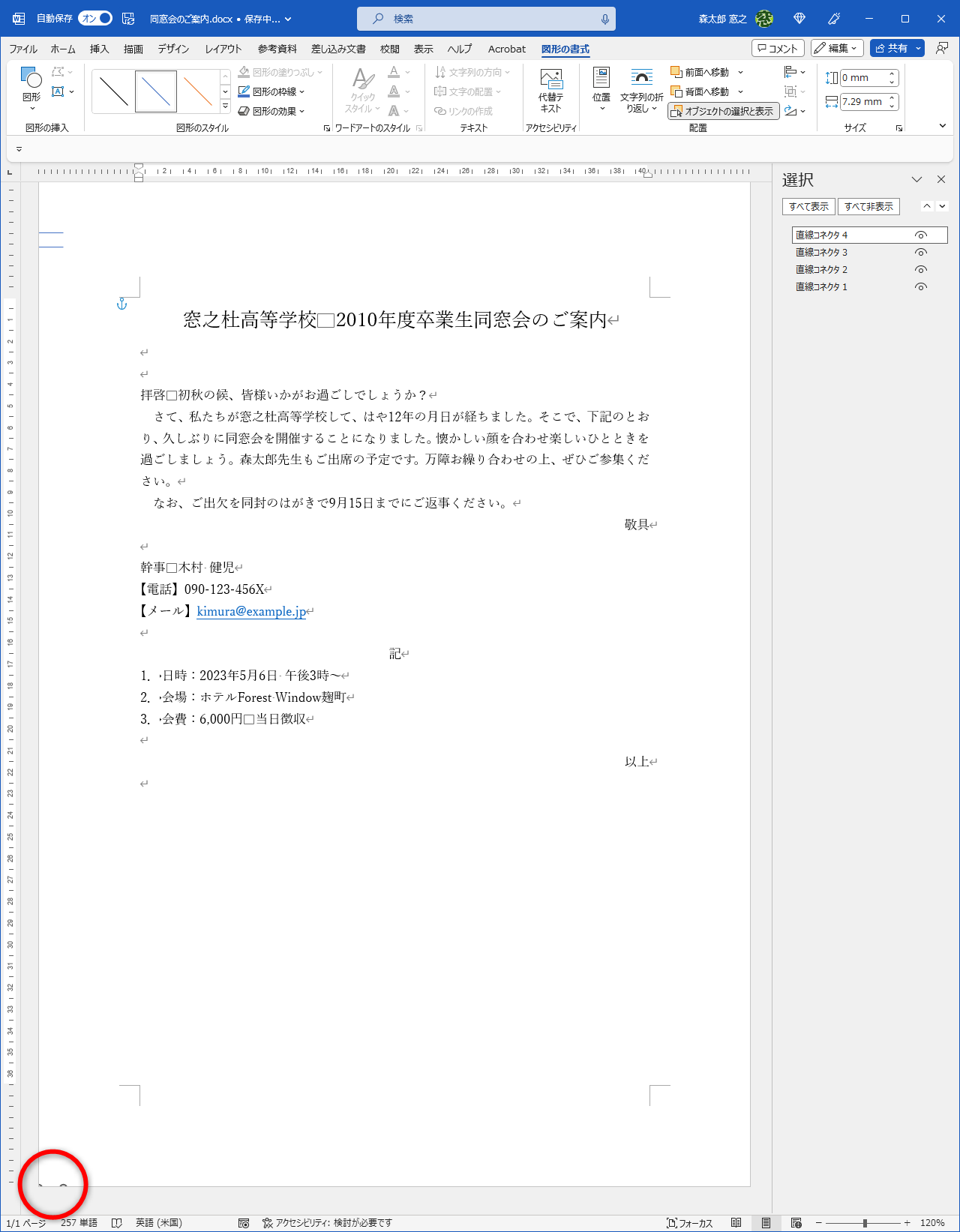The width and height of the screenshot is (960, 1232).
Task: Hide 直線コネクタ 2 with eye icon
Action: (921, 270)
